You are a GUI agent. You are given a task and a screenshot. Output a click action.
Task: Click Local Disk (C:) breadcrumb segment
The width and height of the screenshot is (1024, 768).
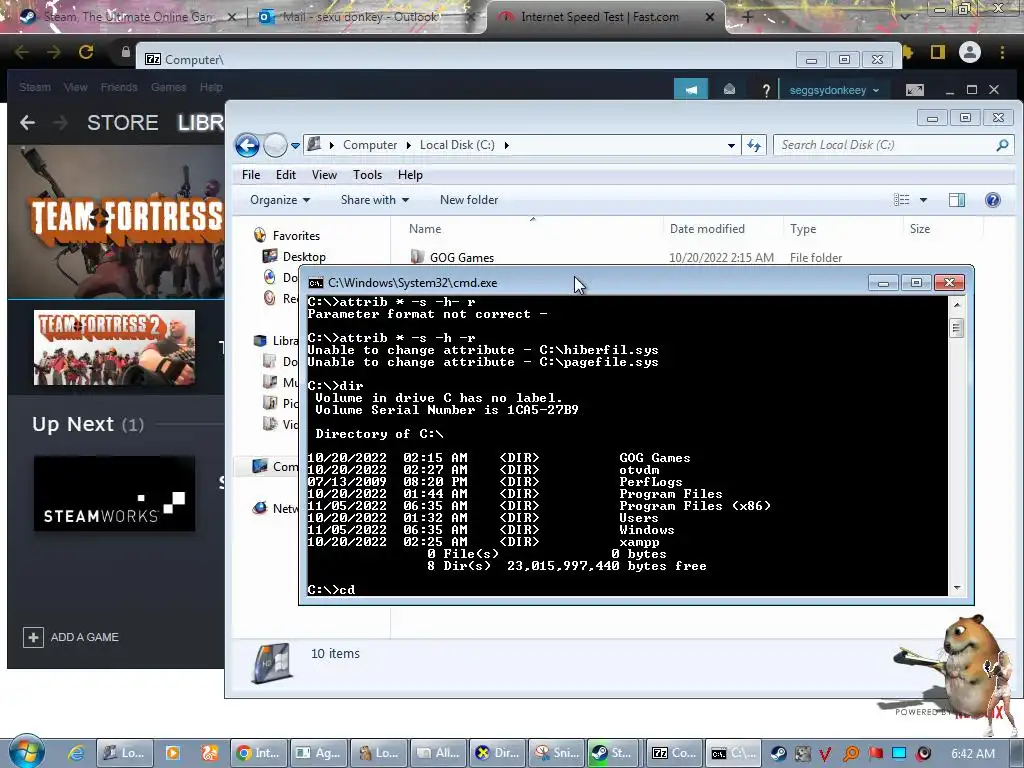coord(457,145)
